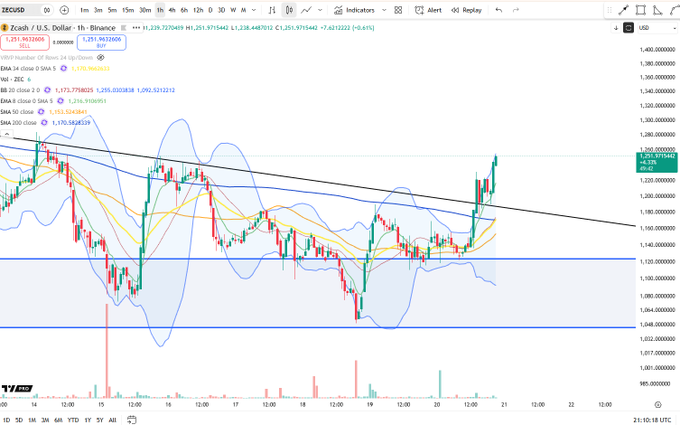Select the trend line drawing tool

pyautogui.click(x=623, y=10)
